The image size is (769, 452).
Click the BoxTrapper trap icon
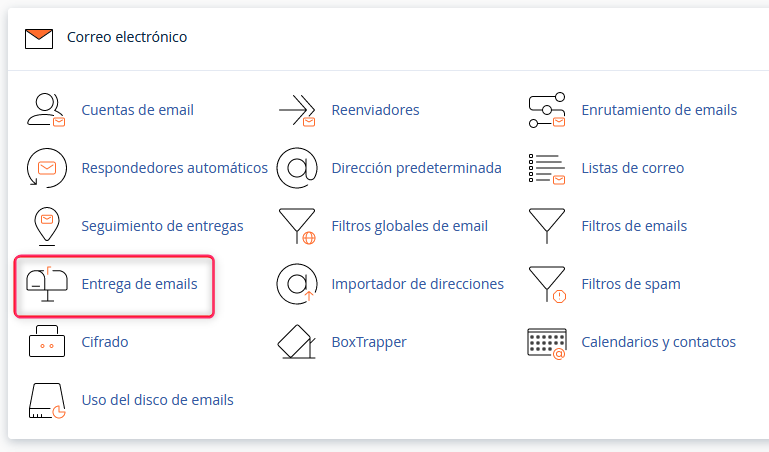(x=297, y=342)
